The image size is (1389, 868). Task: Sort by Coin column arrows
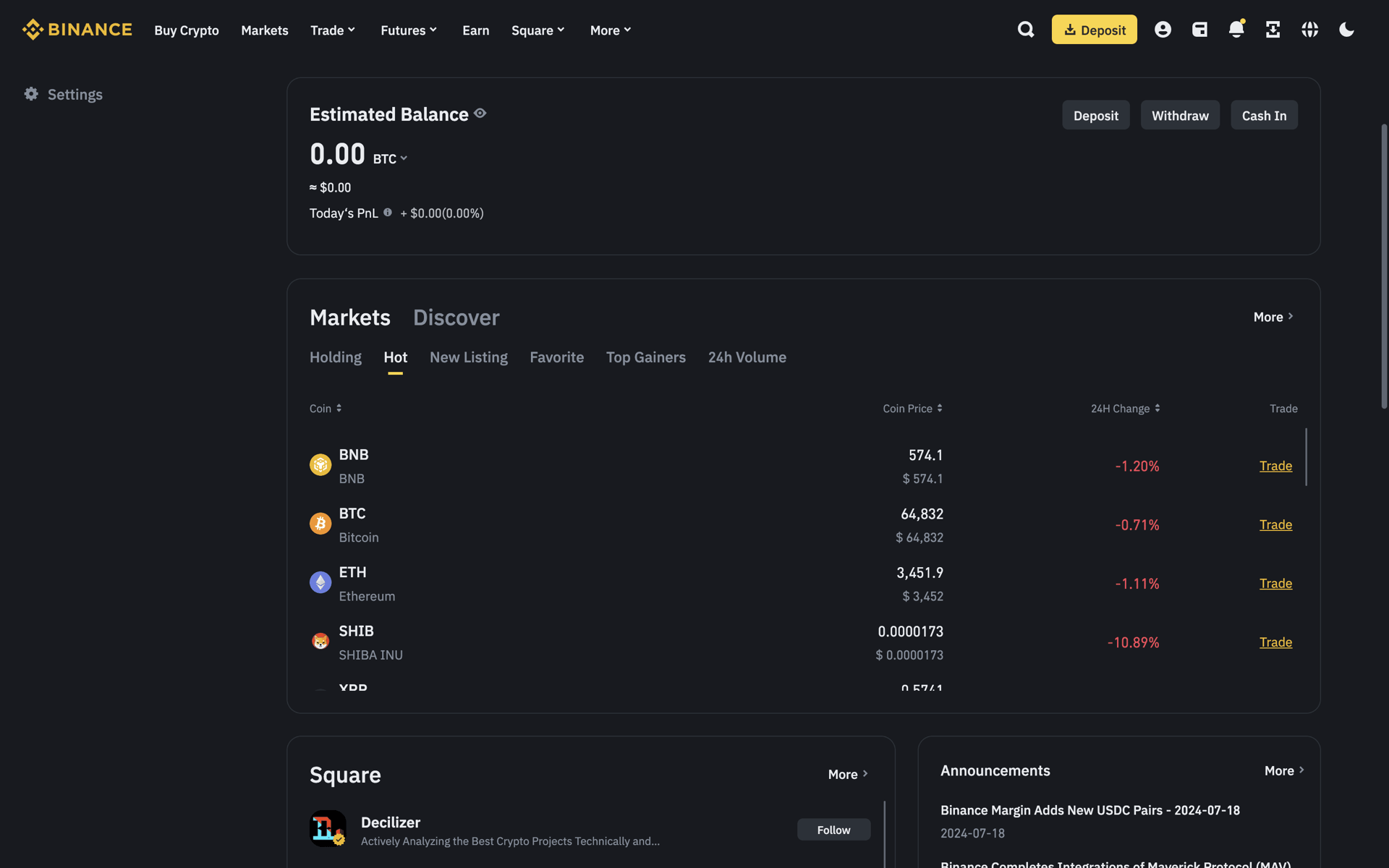[x=339, y=408]
